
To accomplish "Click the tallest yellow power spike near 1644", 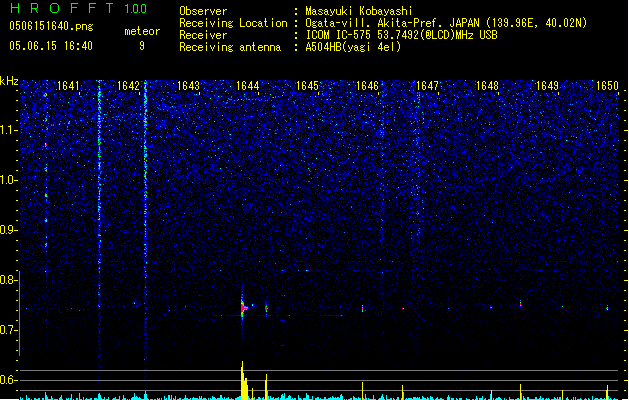I will [242, 379].
